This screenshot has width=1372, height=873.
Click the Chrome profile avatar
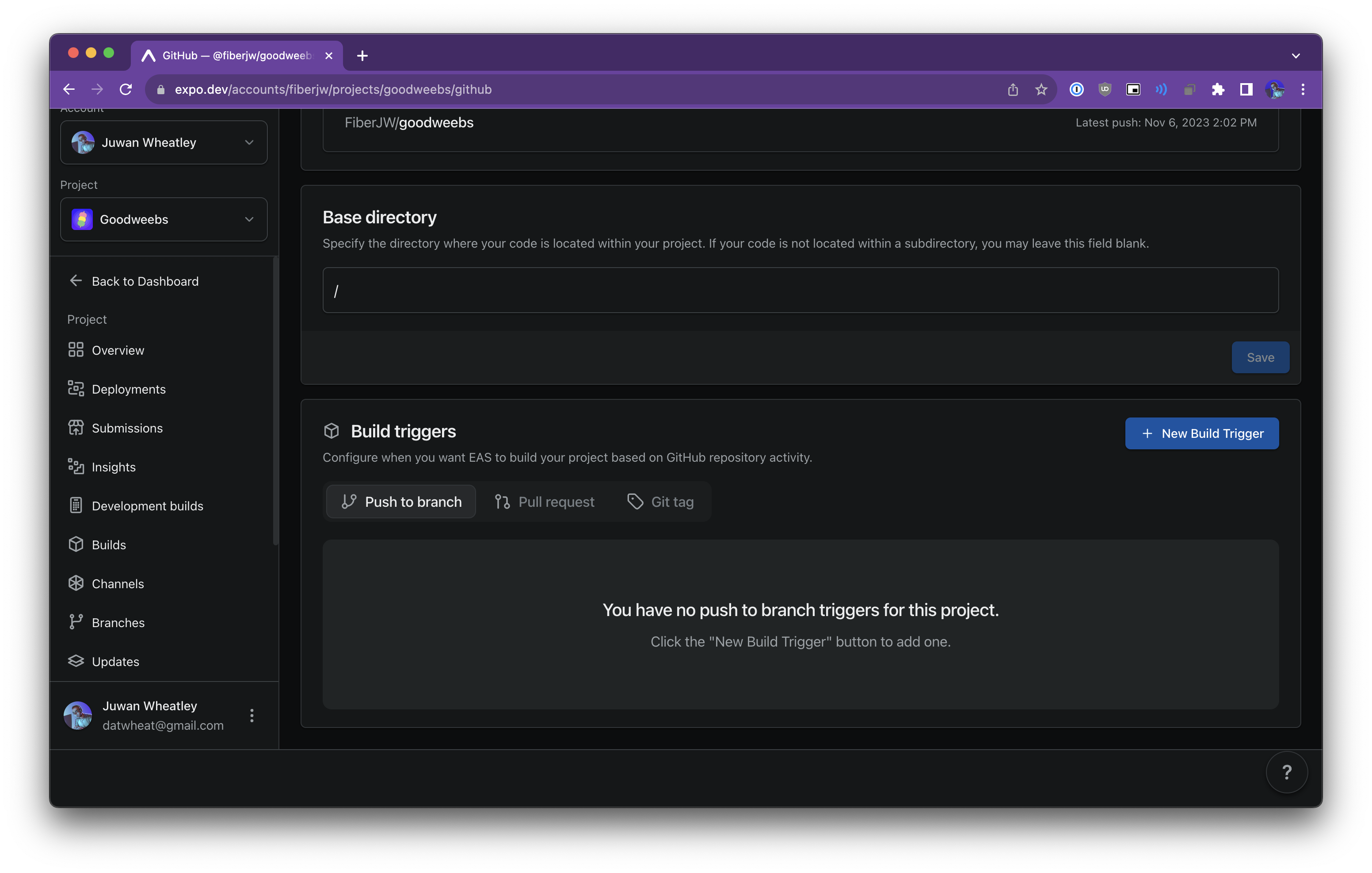pyautogui.click(x=1275, y=89)
